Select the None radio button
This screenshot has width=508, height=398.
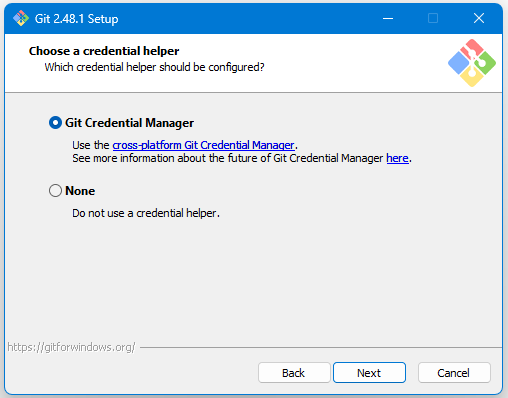tap(55, 191)
